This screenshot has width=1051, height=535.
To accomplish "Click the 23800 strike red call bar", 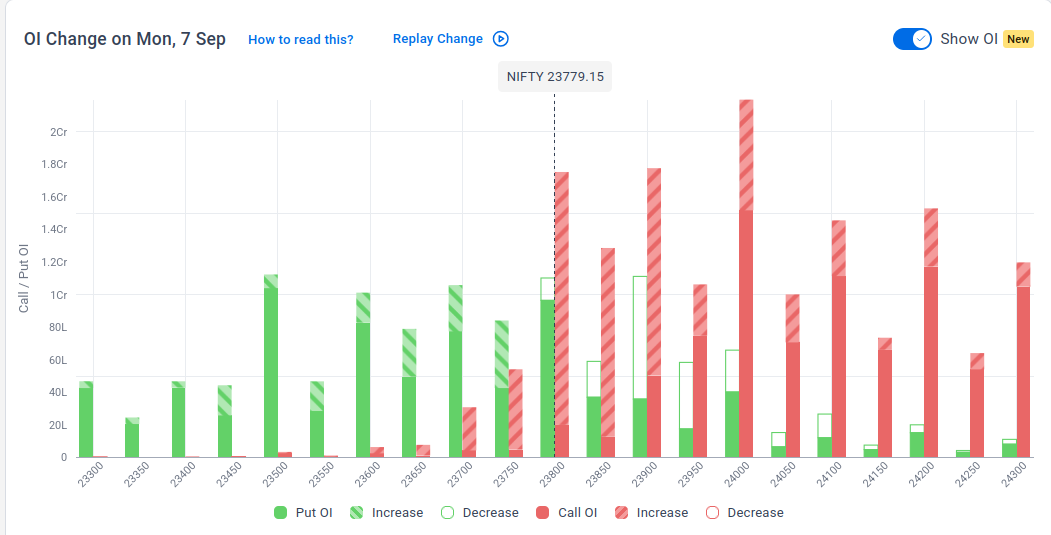I will click(562, 314).
